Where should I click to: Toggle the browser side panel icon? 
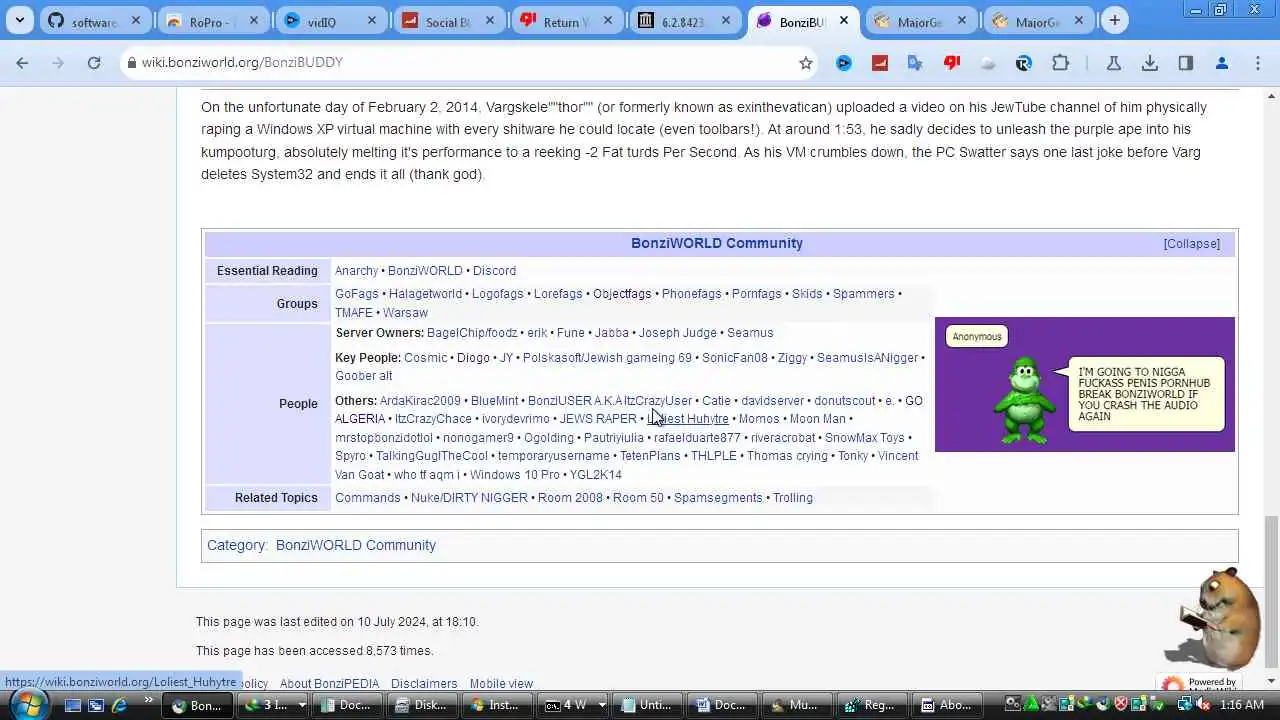1186,63
